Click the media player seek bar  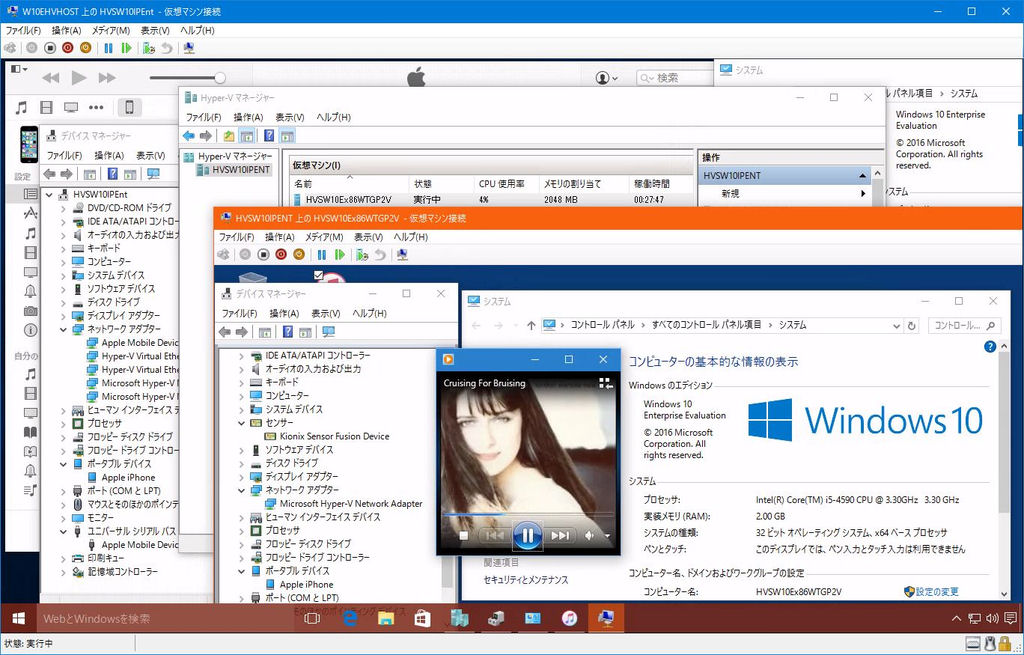pos(527,515)
